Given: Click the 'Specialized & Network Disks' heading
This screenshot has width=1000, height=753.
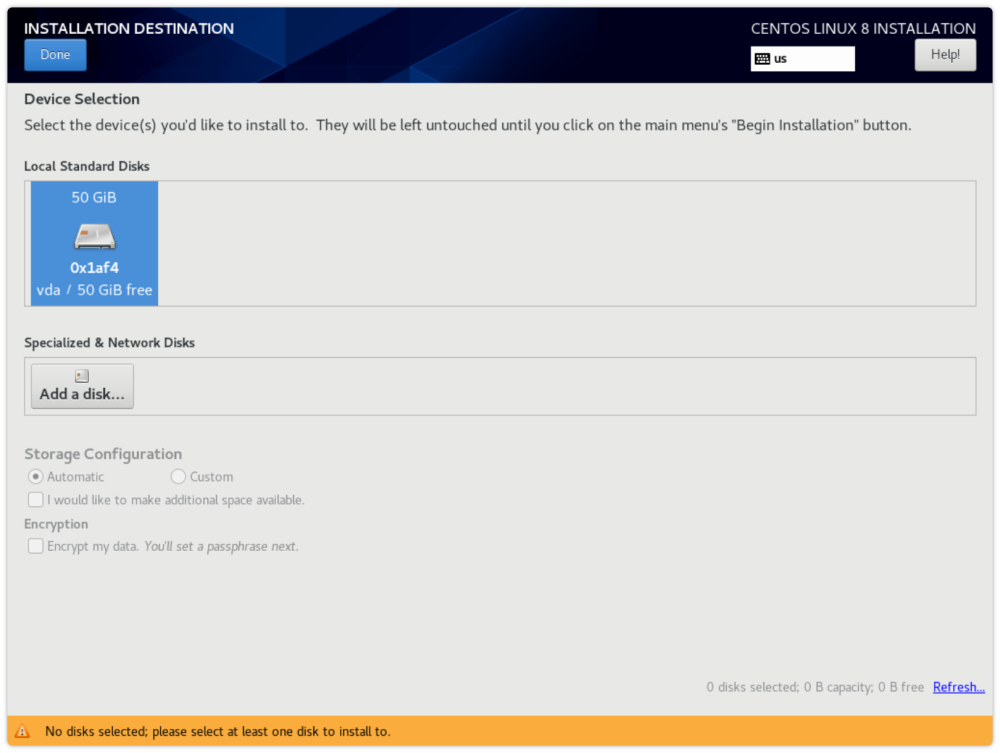Looking at the screenshot, I should (109, 342).
